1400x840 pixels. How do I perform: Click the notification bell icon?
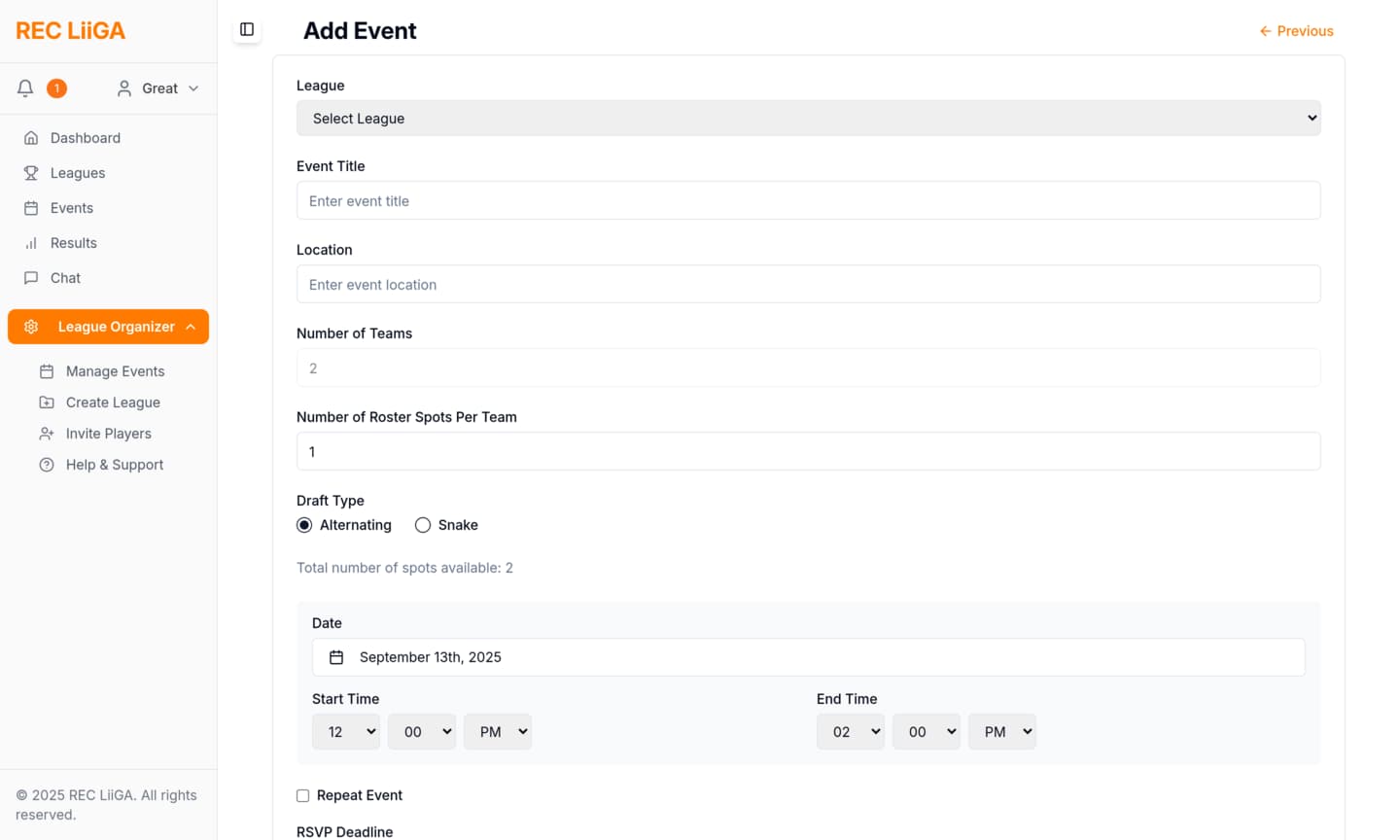(x=25, y=88)
